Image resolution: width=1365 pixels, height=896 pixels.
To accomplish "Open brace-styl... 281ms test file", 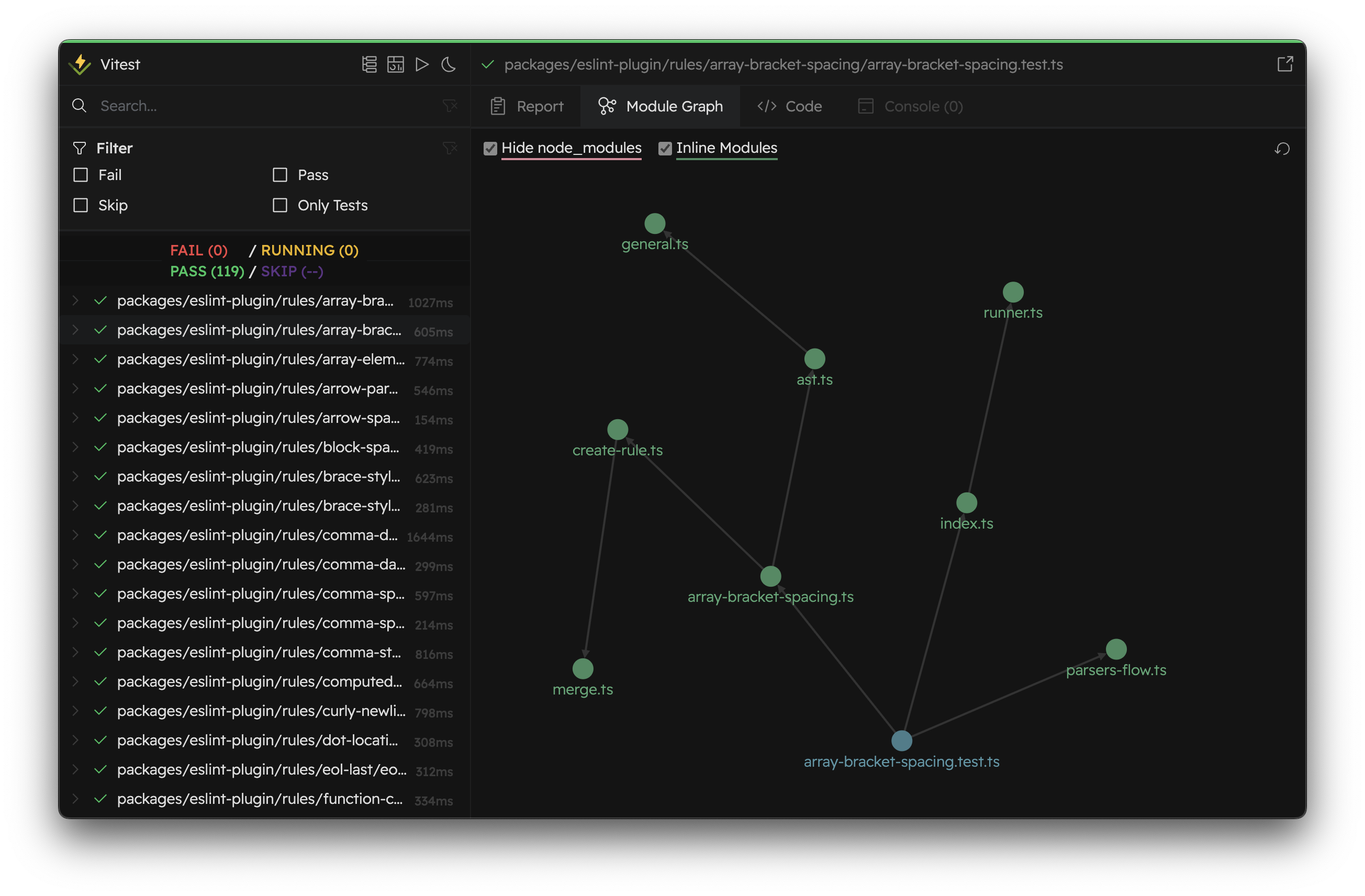I will pyautogui.click(x=264, y=506).
